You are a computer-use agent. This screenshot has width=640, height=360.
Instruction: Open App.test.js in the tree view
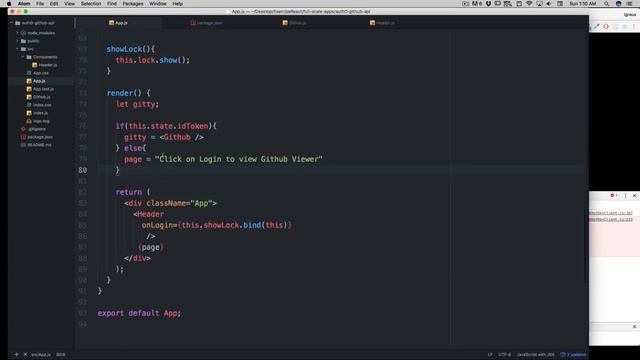coord(43,89)
